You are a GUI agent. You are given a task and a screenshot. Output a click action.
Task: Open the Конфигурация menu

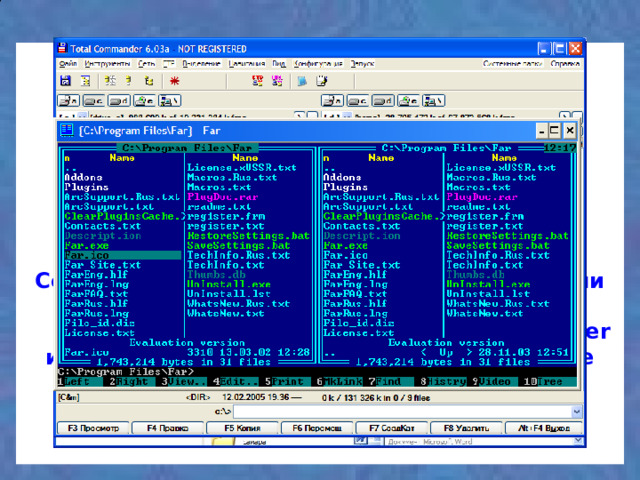click(x=318, y=64)
